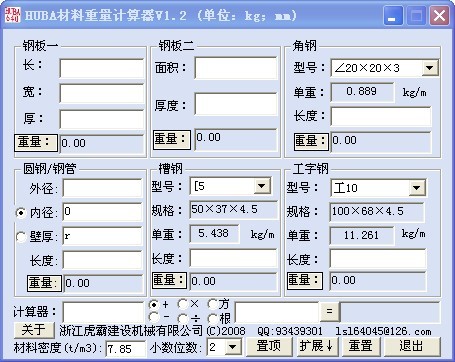Choose the 根 root radio option
This screenshot has height=362, width=455.
pyautogui.click(x=212, y=318)
